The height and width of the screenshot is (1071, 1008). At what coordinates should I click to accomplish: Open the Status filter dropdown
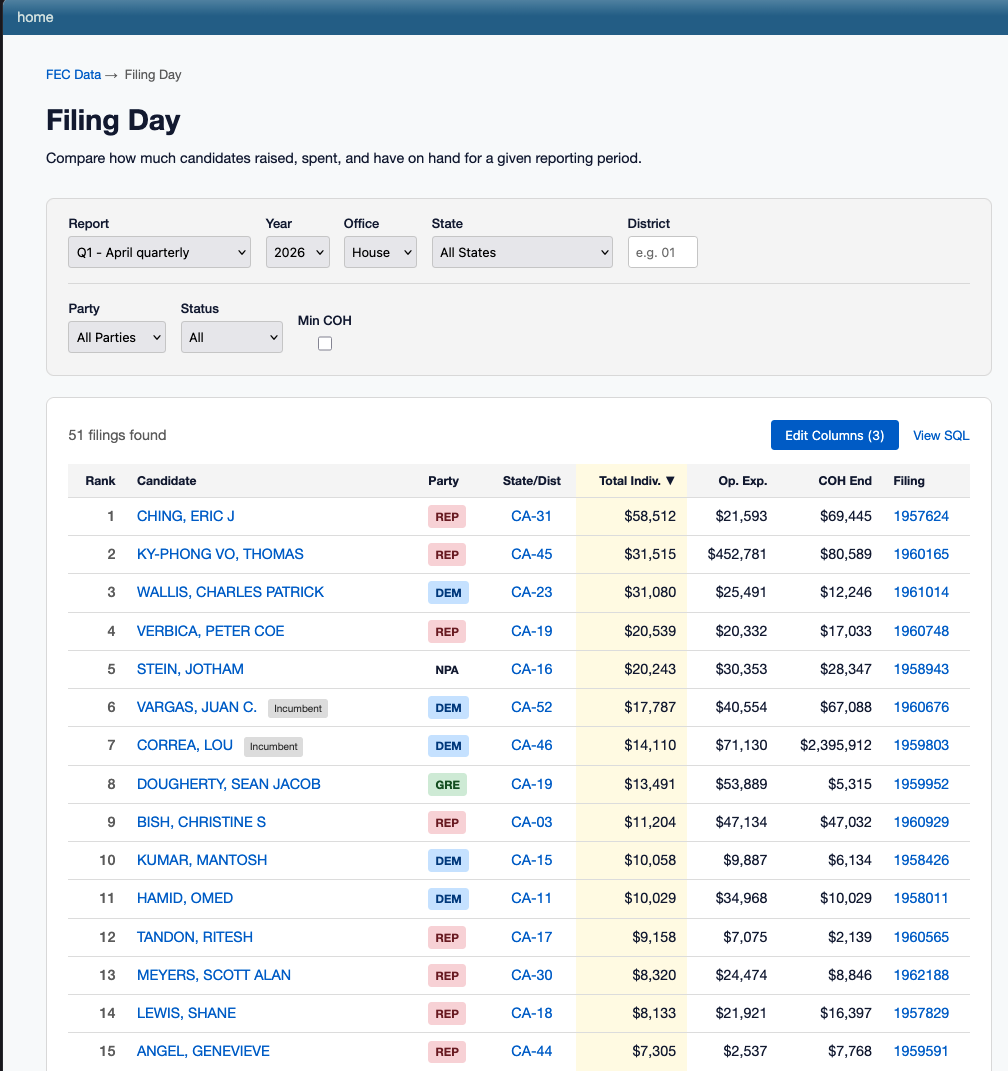pos(231,338)
